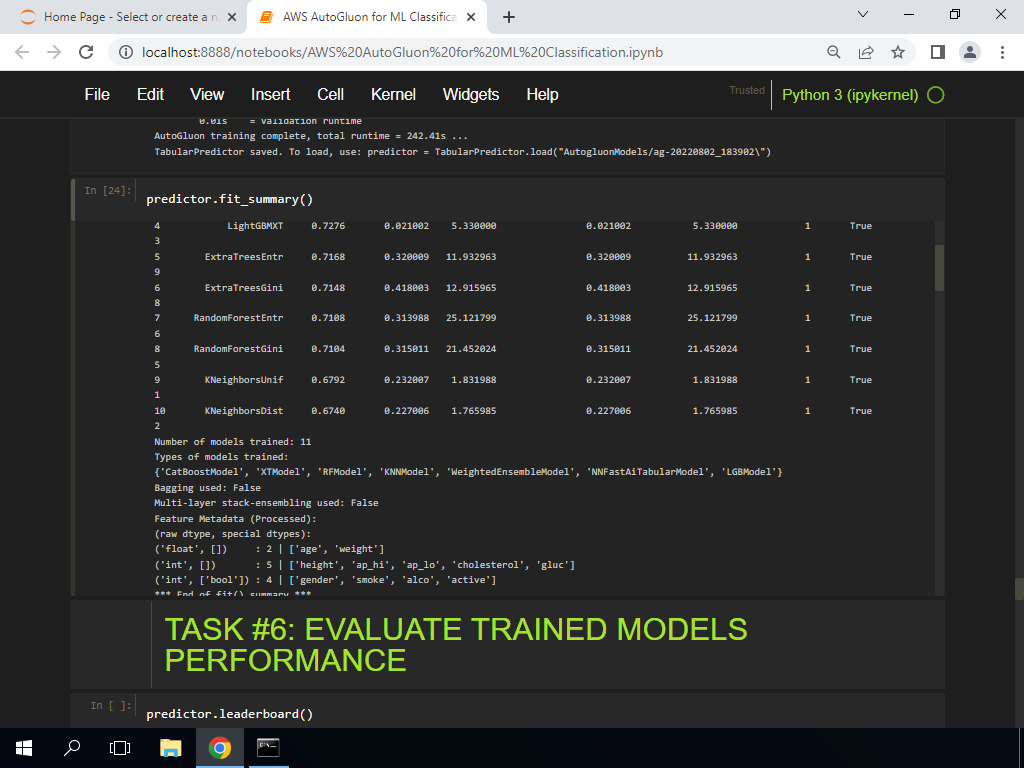Open the tab search chevron

click(863, 14)
